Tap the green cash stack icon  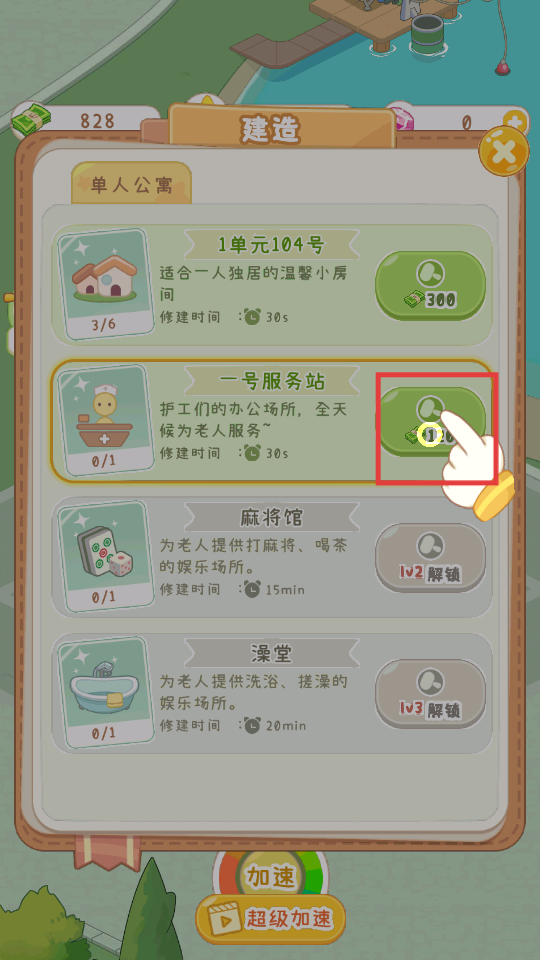click(x=30, y=118)
